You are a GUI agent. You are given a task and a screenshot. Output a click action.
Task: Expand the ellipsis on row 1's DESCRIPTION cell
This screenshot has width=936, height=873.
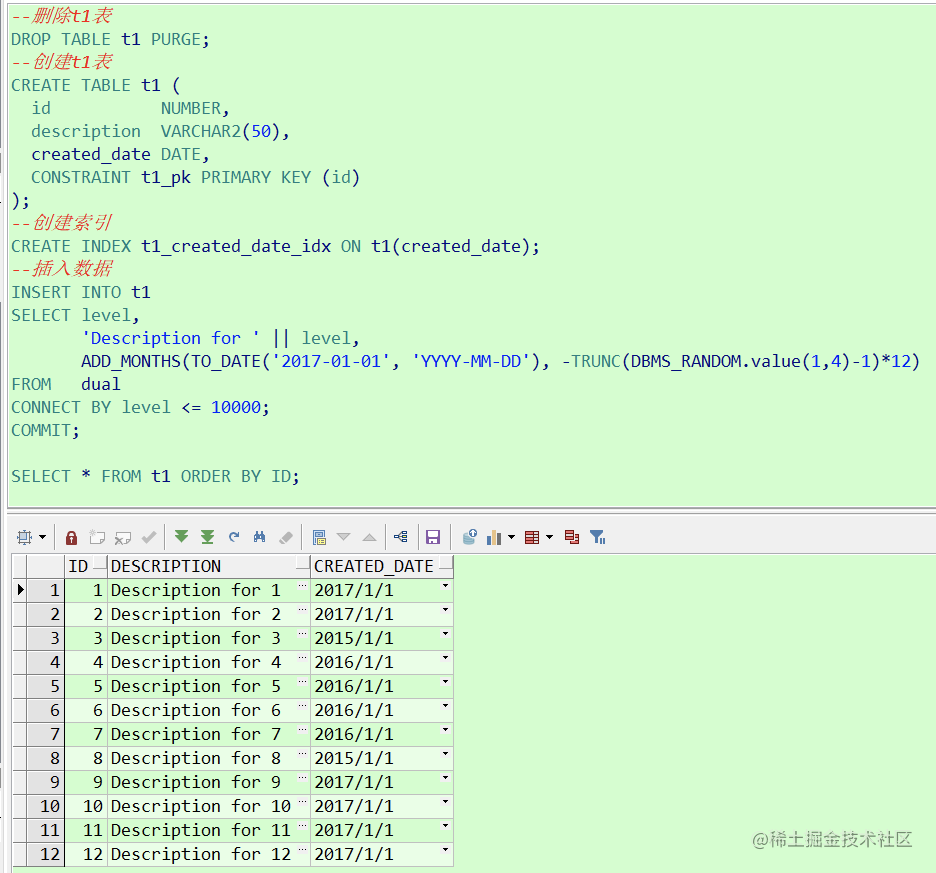tap(304, 590)
